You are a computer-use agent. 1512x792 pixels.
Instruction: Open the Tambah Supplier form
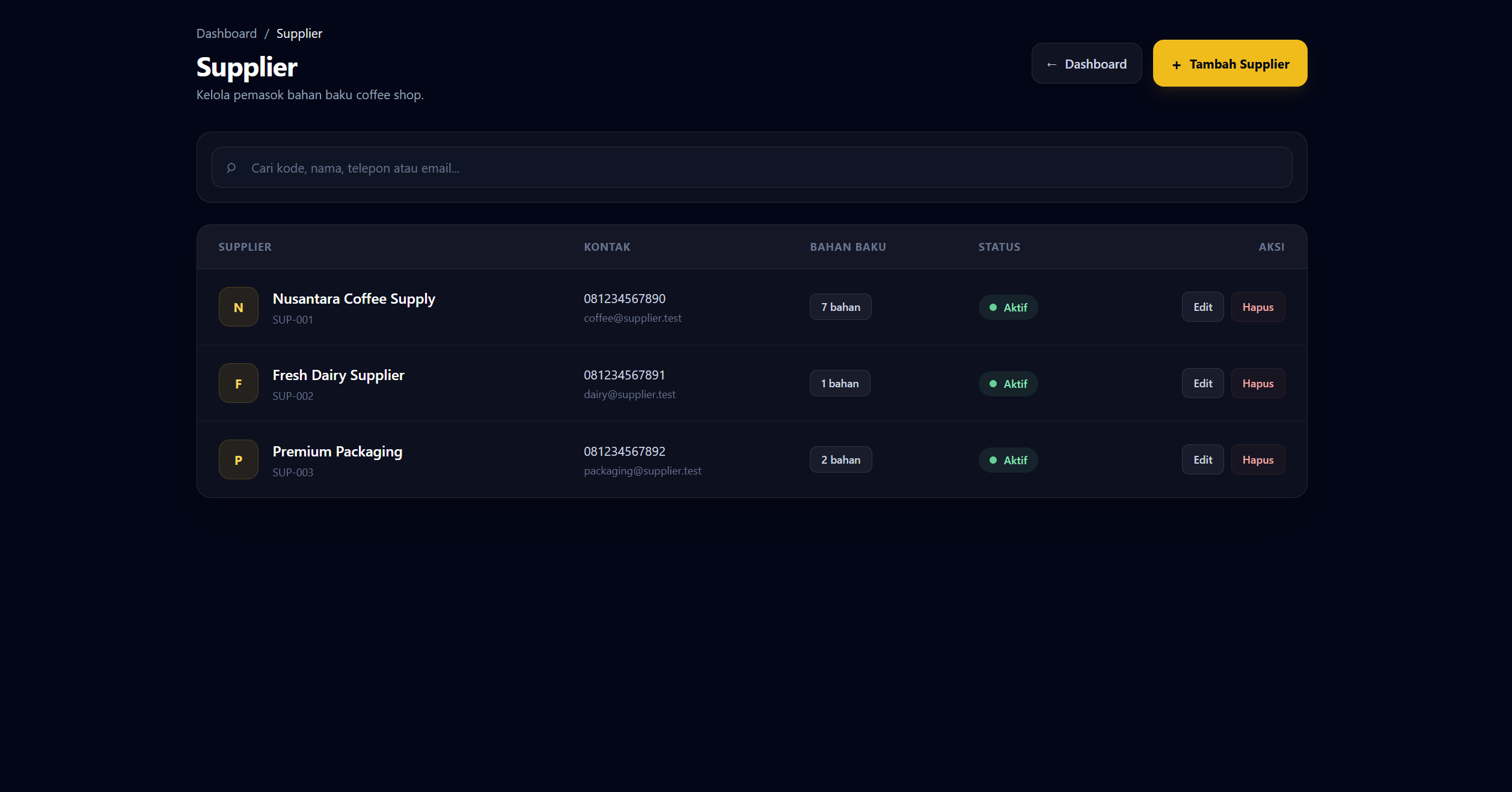[1230, 63]
